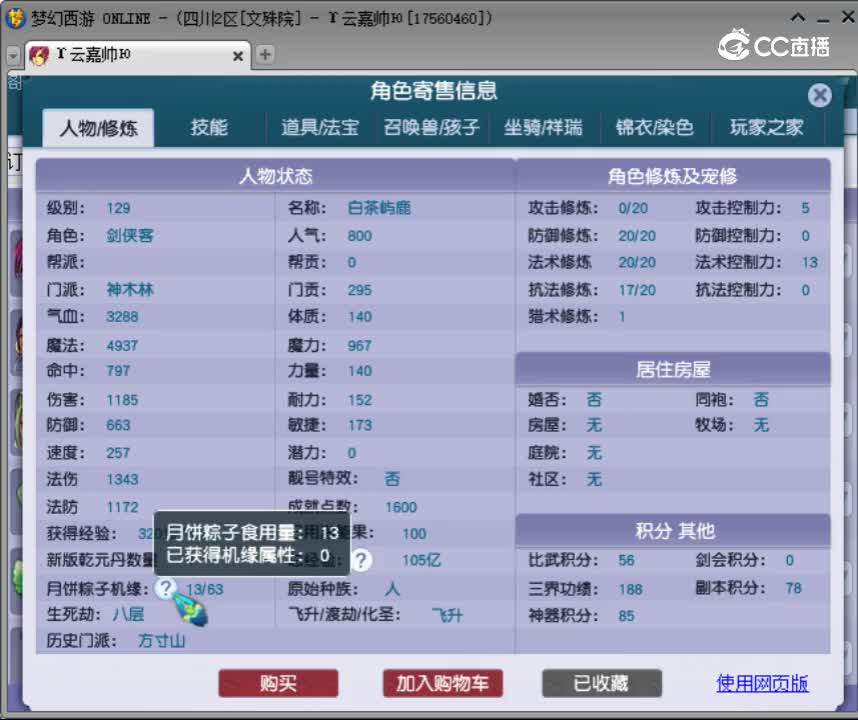Click the 成就点数 value 1600
This screenshot has width=858, height=720.
(401, 507)
